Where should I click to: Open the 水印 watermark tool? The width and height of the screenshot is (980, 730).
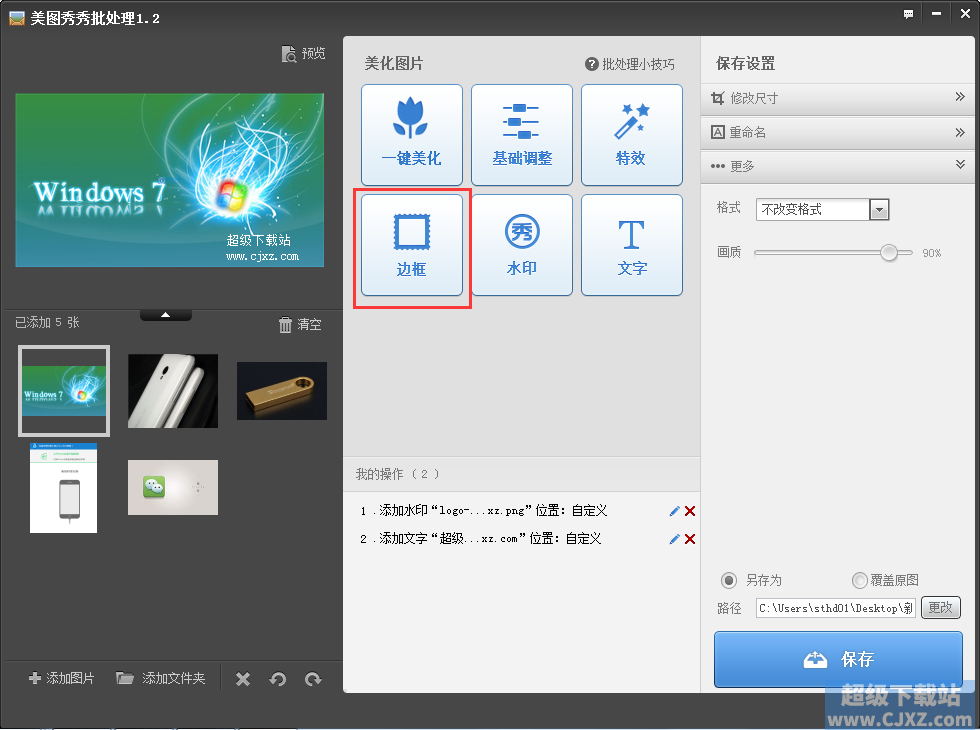click(x=522, y=245)
